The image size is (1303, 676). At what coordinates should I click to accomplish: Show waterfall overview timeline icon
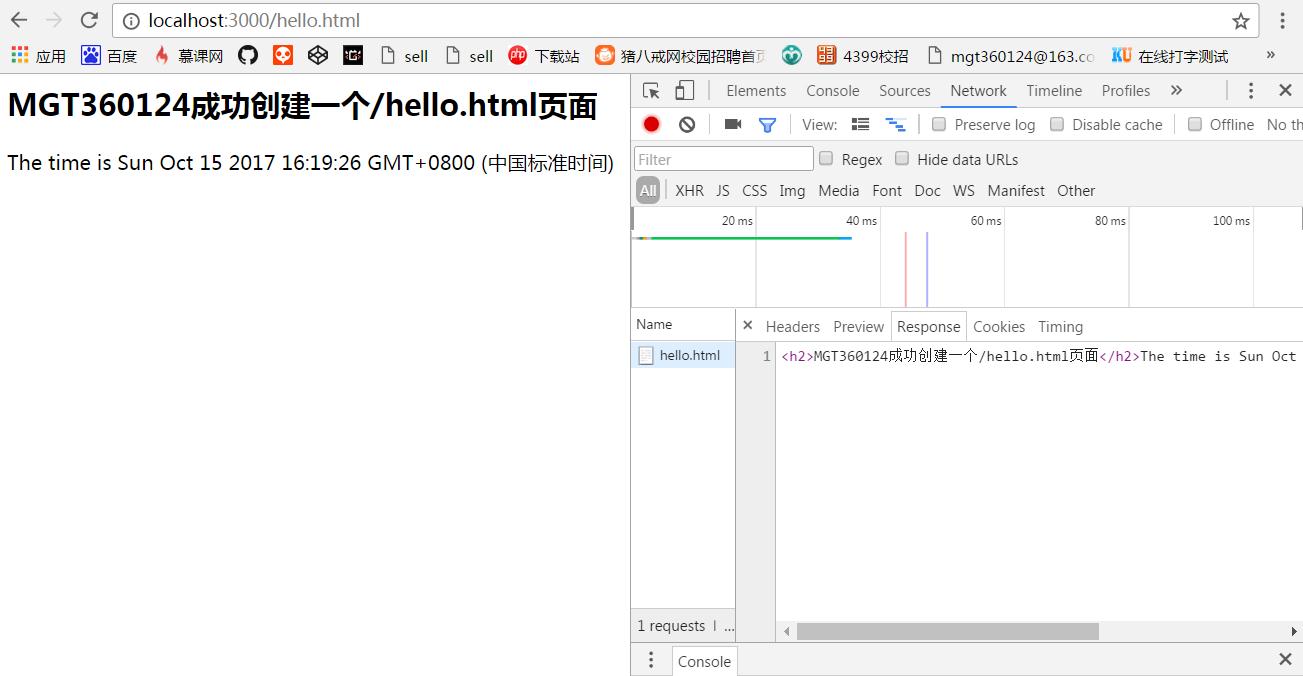(895, 124)
